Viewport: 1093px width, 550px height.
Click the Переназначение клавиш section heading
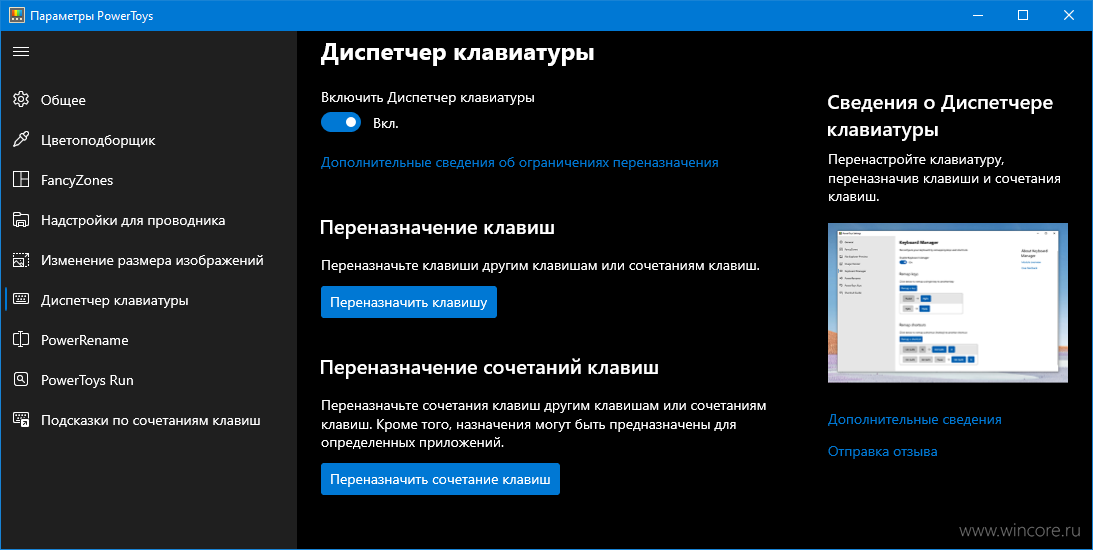click(x=437, y=227)
